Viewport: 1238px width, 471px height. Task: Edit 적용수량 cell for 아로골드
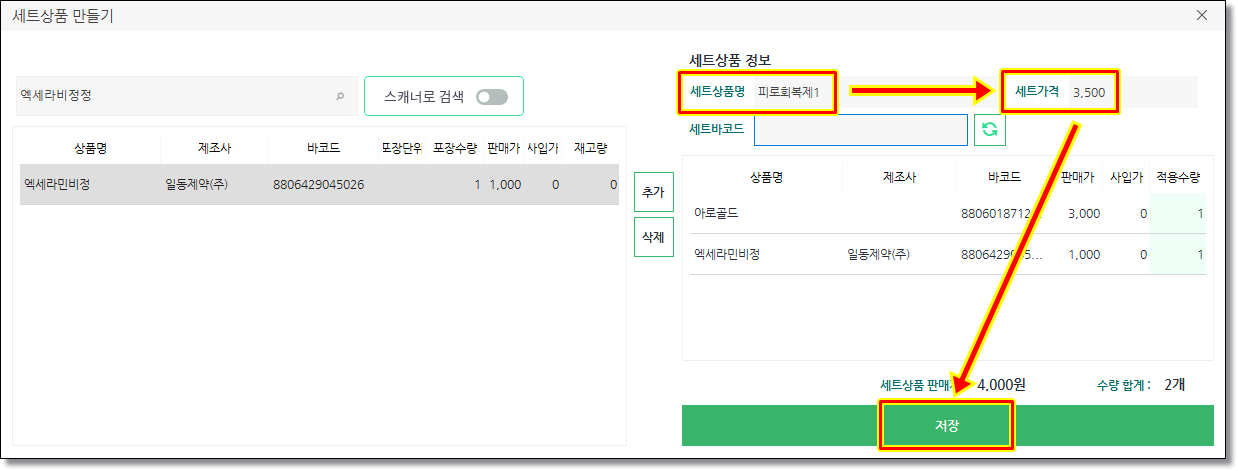click(1179, 214)
